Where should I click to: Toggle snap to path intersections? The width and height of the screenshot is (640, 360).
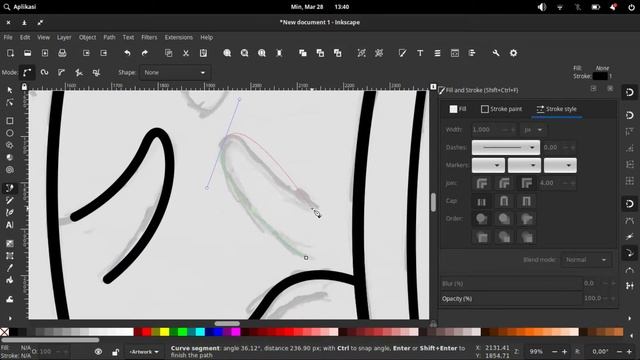point(630,237)
